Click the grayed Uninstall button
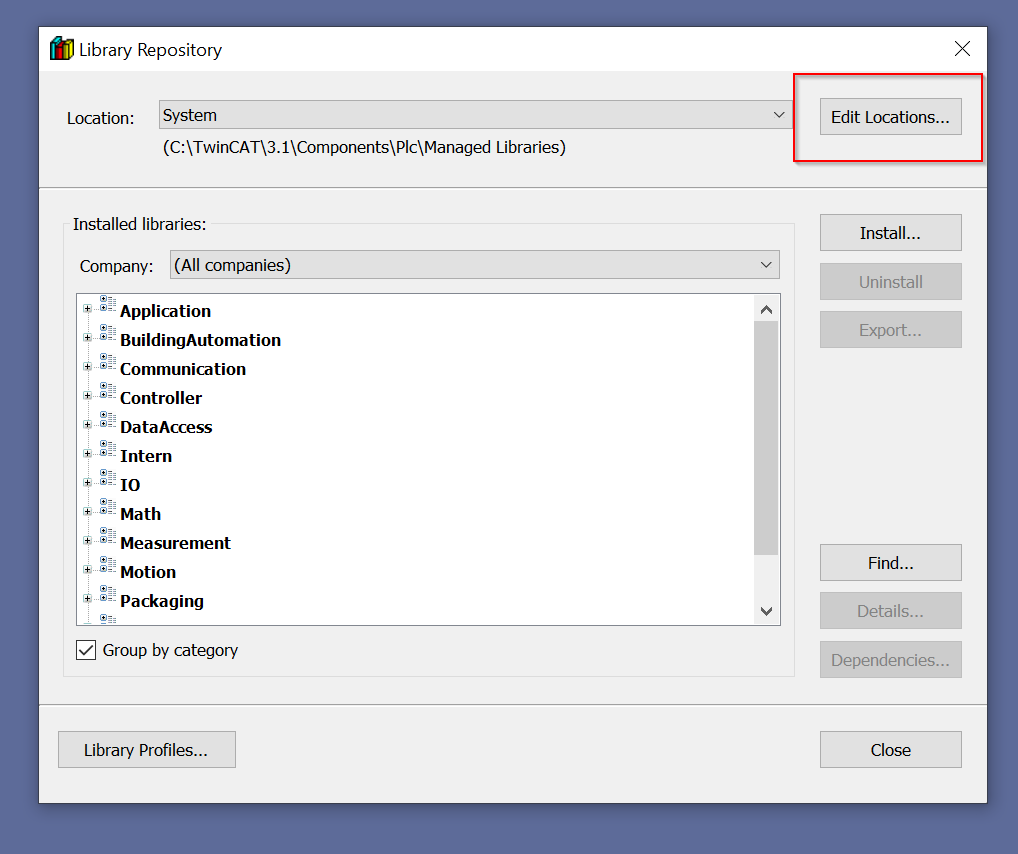Image resolution: width=1018 pixels, height=854 pixels. click(890, 282)
